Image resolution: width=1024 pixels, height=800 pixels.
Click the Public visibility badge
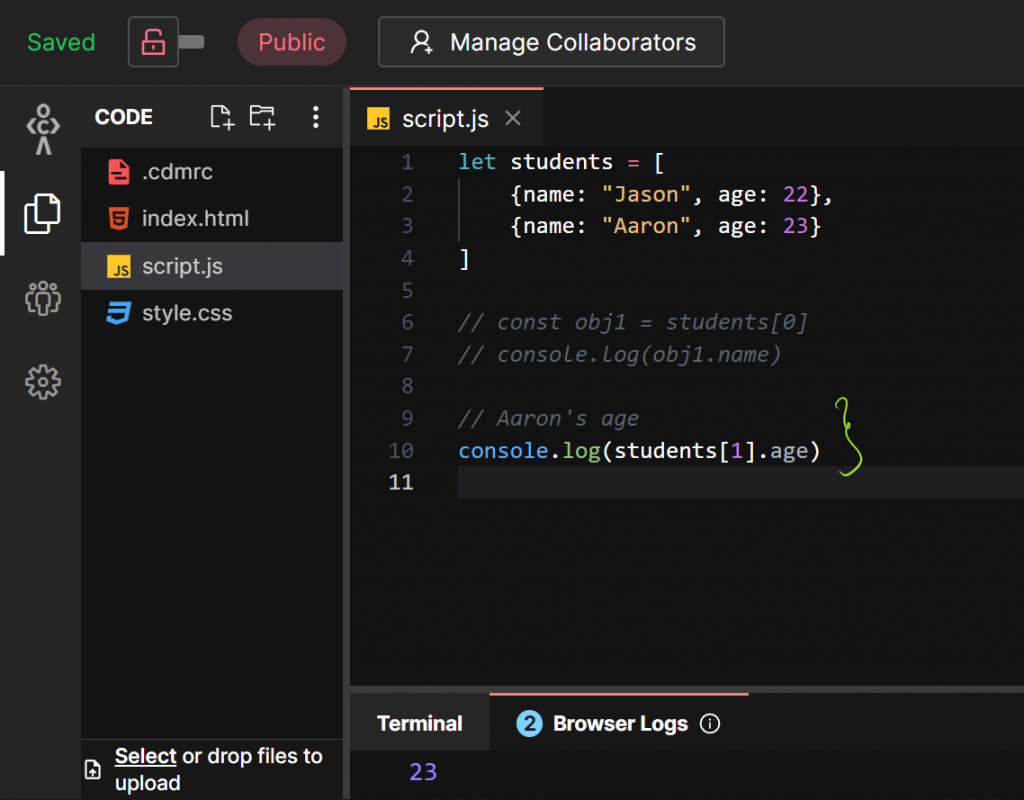click(291, 42)
